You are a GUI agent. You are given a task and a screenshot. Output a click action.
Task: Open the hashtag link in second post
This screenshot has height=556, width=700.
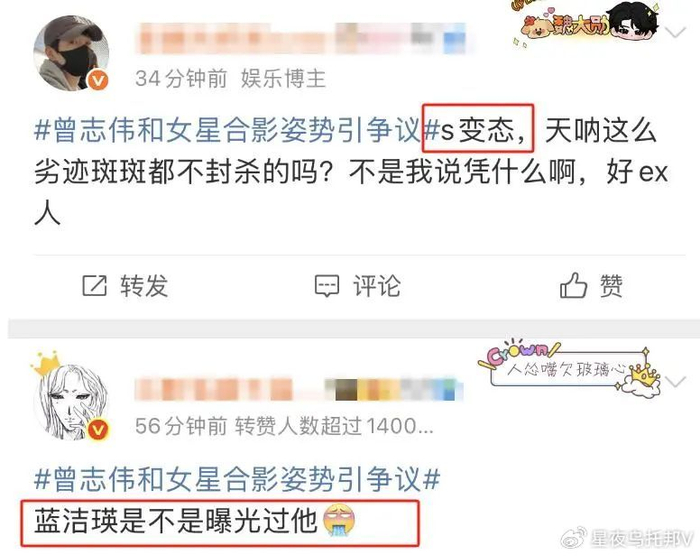pos(237,479)
